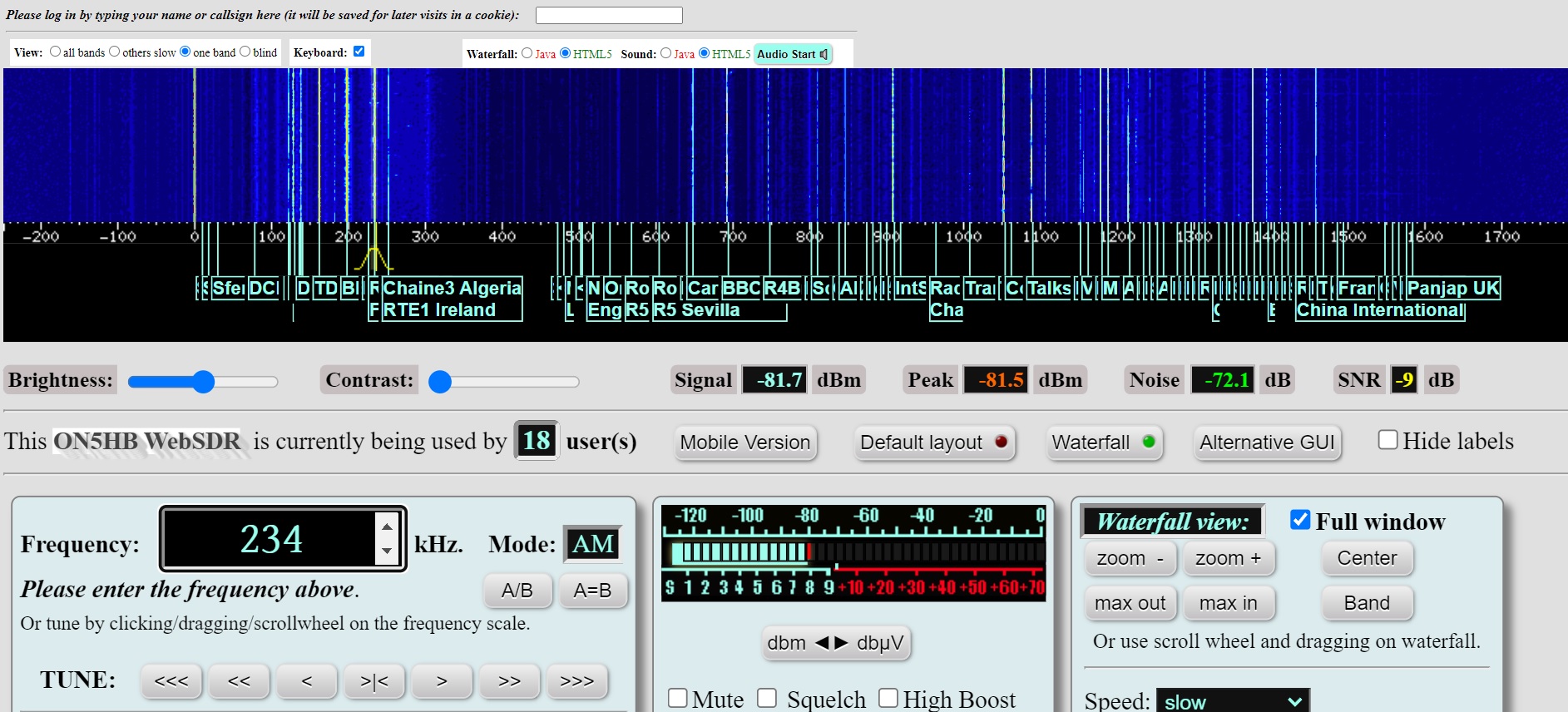The width and height of the screenshot is (1568, 712).
Task: Tune up with the >>> button
Action: pos(577,681)
